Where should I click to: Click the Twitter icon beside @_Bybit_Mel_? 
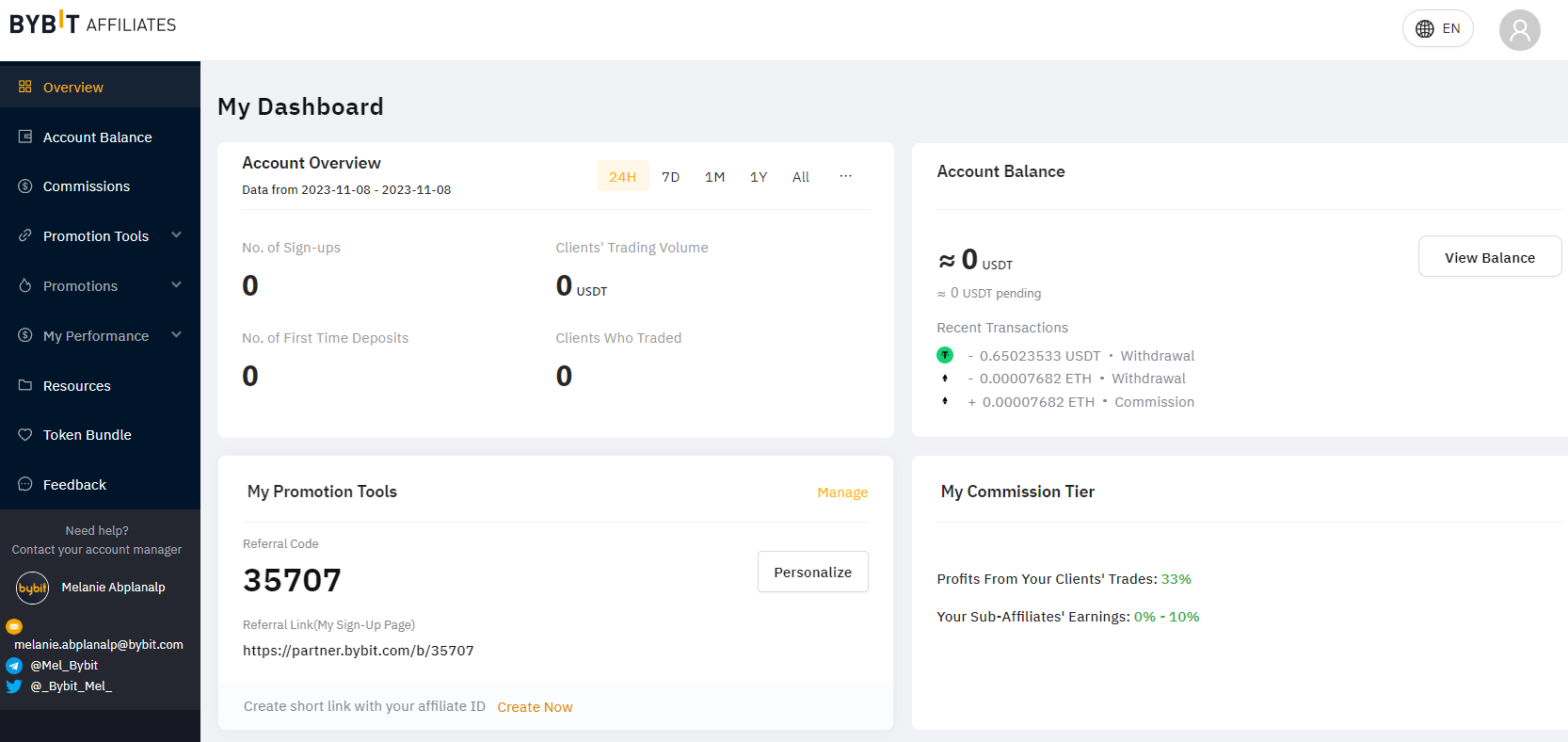tap(14, 686)
